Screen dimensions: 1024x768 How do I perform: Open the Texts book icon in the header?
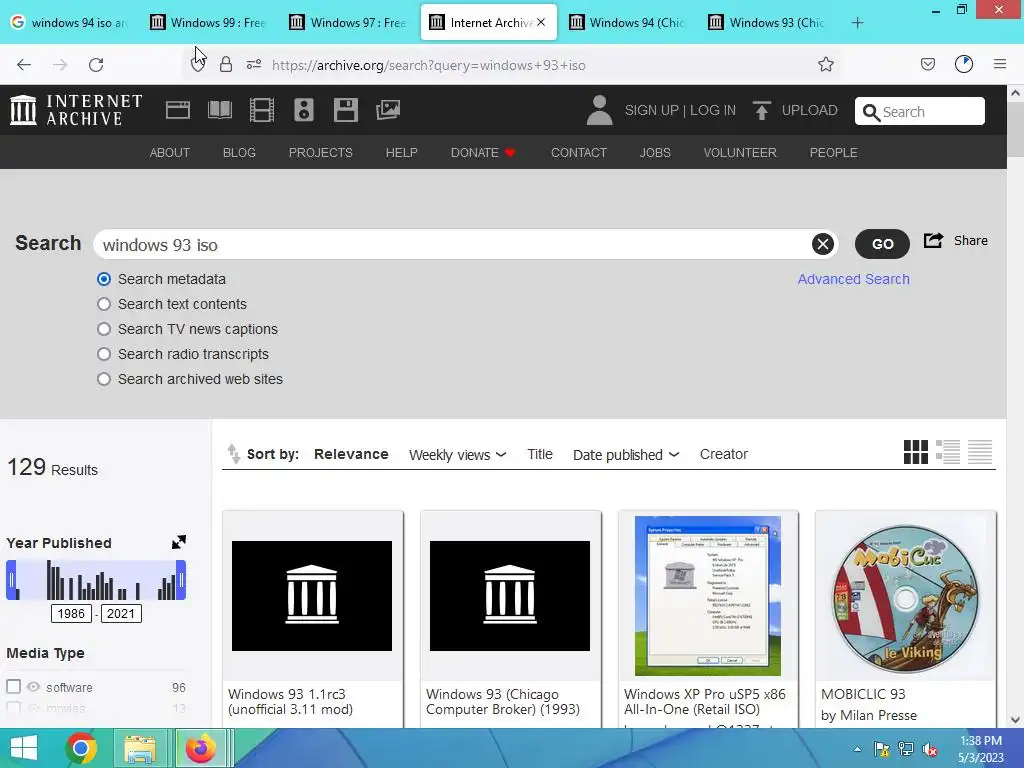point(219,110)
